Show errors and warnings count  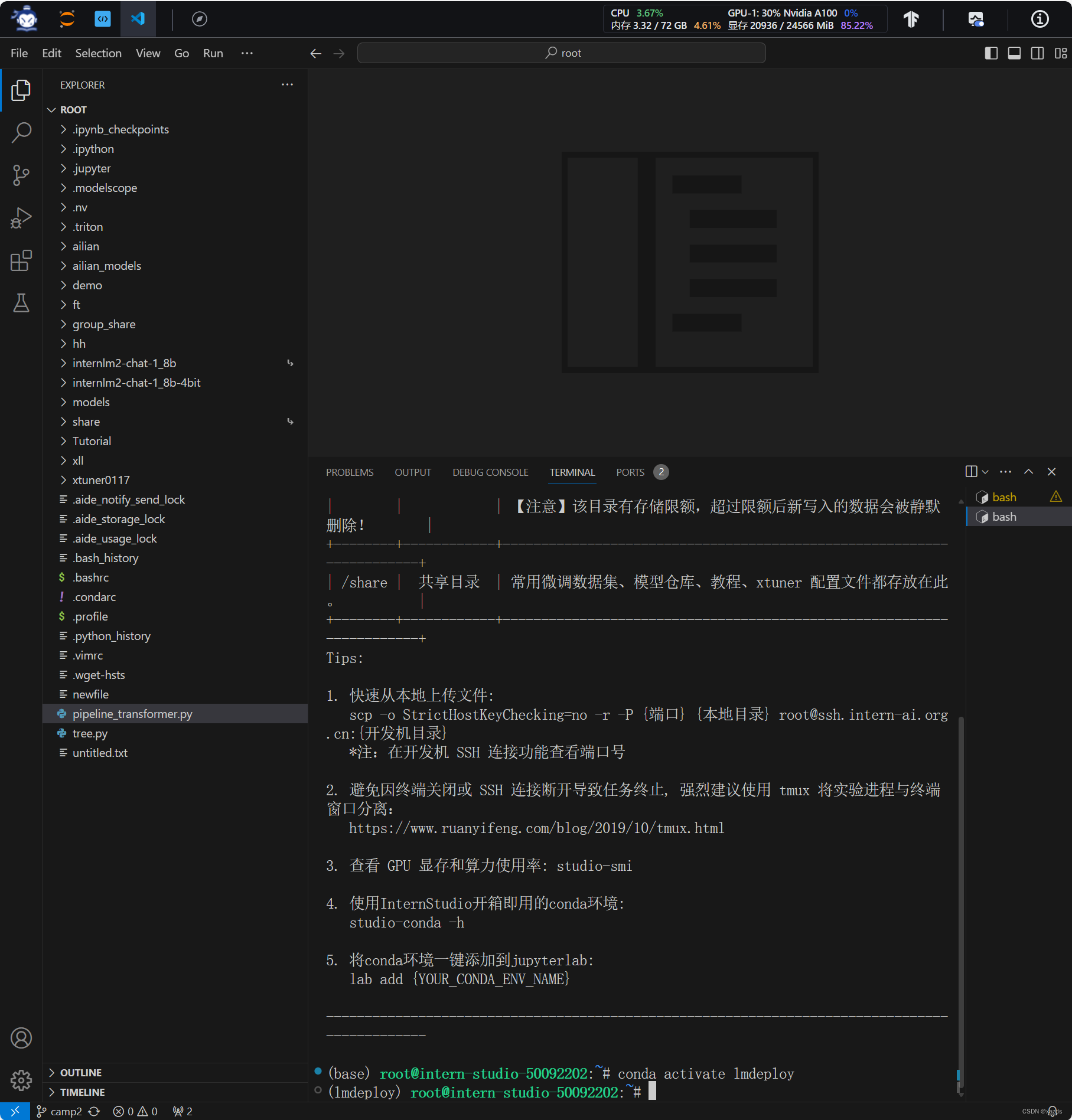click(135, 1111)
